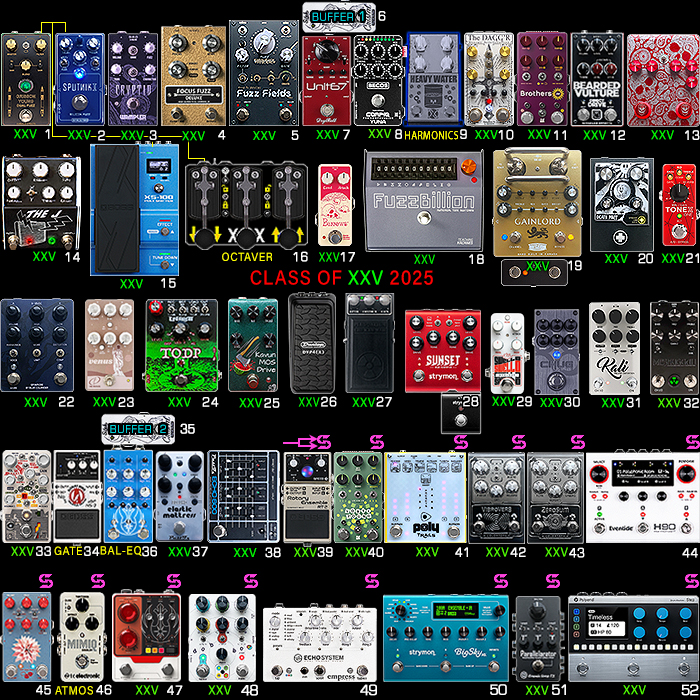
Task: Select the blue Sputnik fuzz pedal
Action: 80,79
